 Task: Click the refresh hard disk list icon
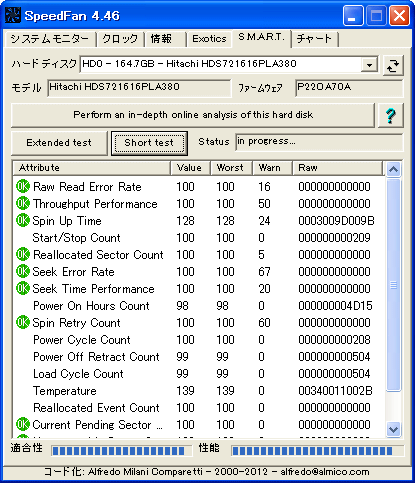393,65
